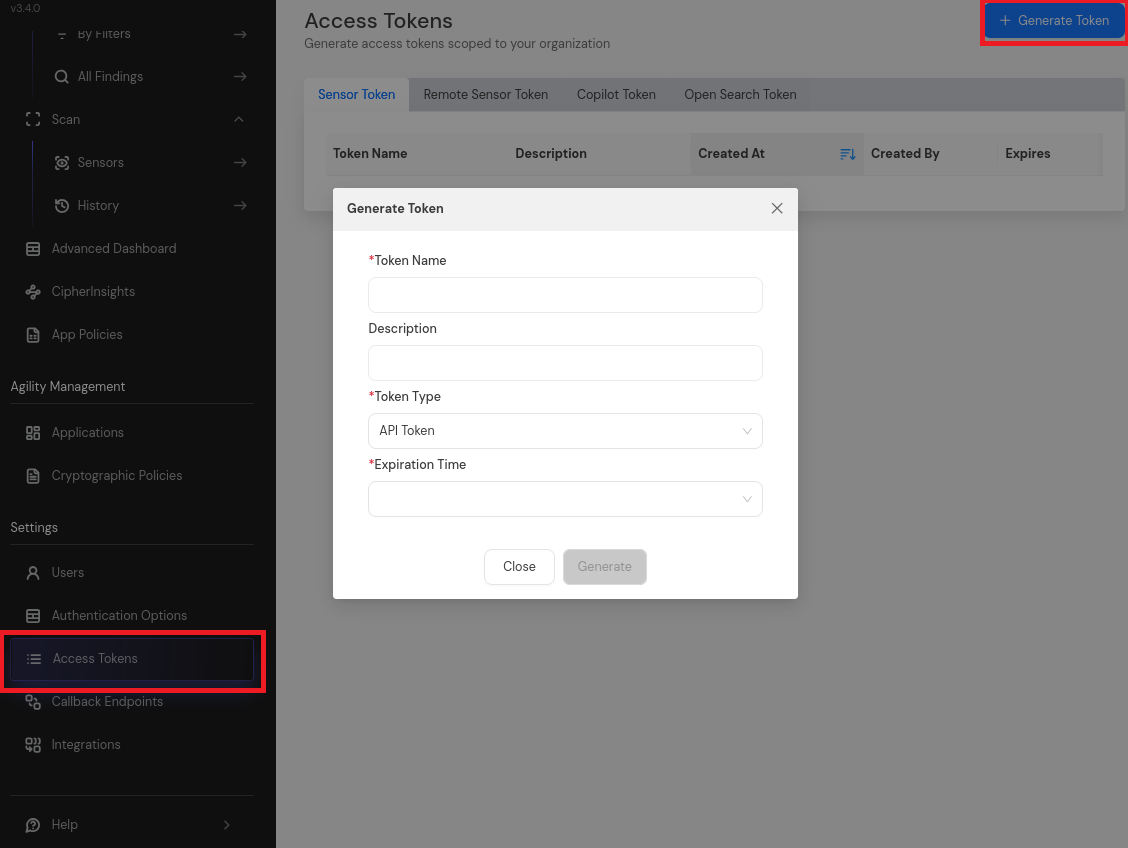The width and height of the screenshot is (1128, 848).
Task: Open the Integrations section
Action: 33,744
